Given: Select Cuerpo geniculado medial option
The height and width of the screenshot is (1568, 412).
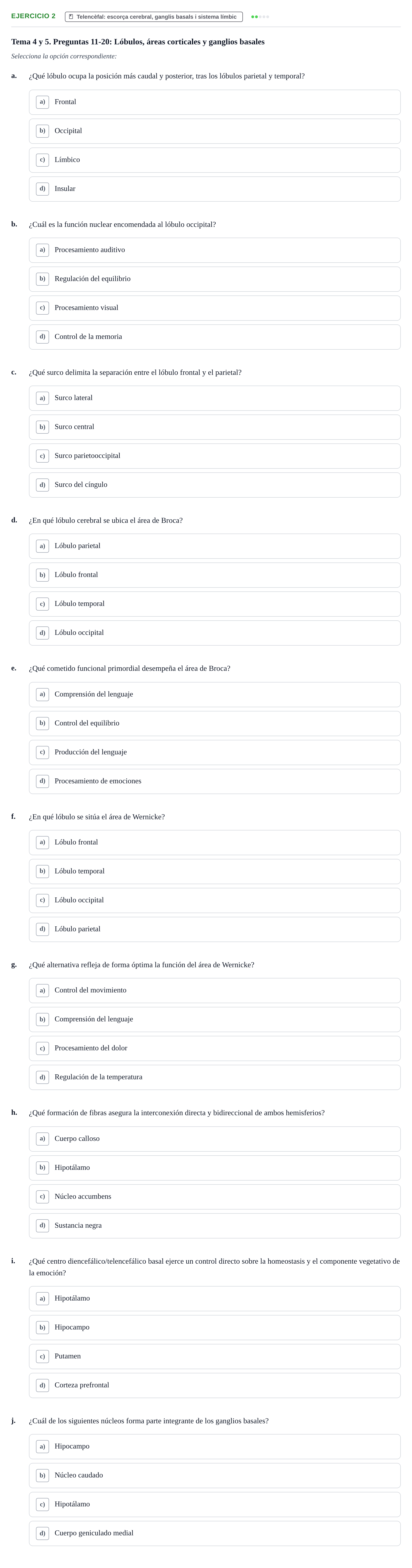Looking at the screenshot, I should click(x=215, y=1533).
